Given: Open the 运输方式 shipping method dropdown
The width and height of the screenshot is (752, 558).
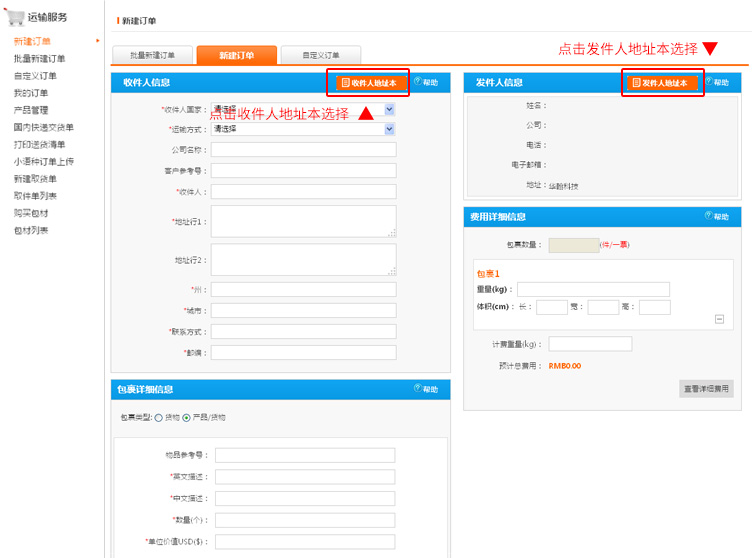Looking at the screenshot, I should (389, 129).
